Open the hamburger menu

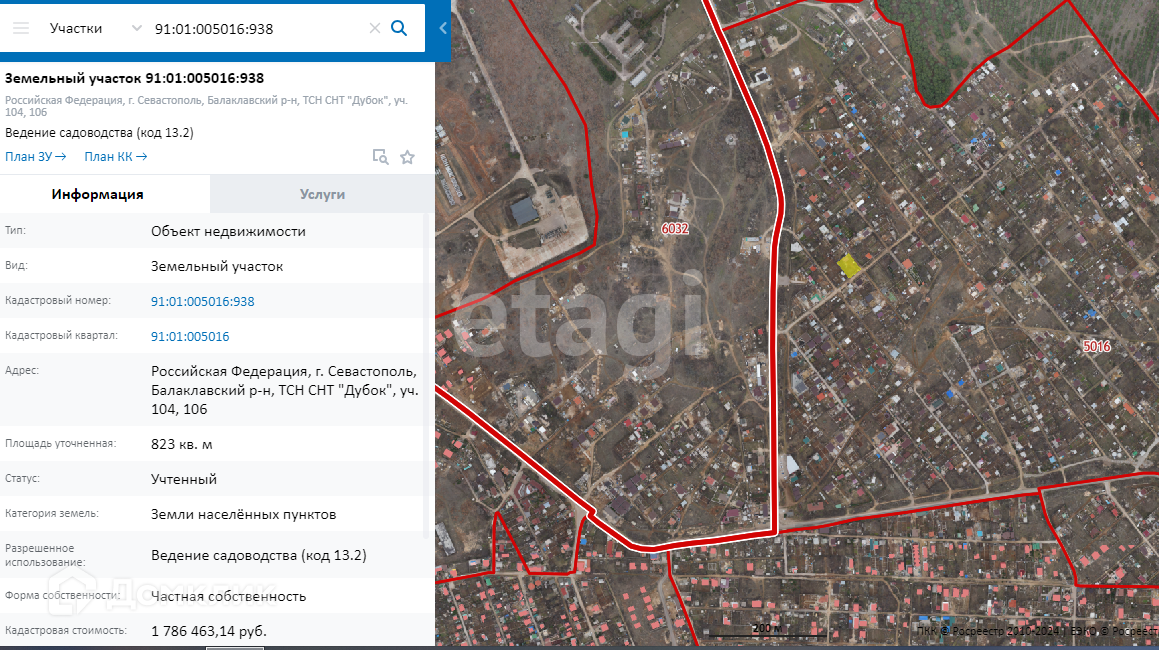21,28
